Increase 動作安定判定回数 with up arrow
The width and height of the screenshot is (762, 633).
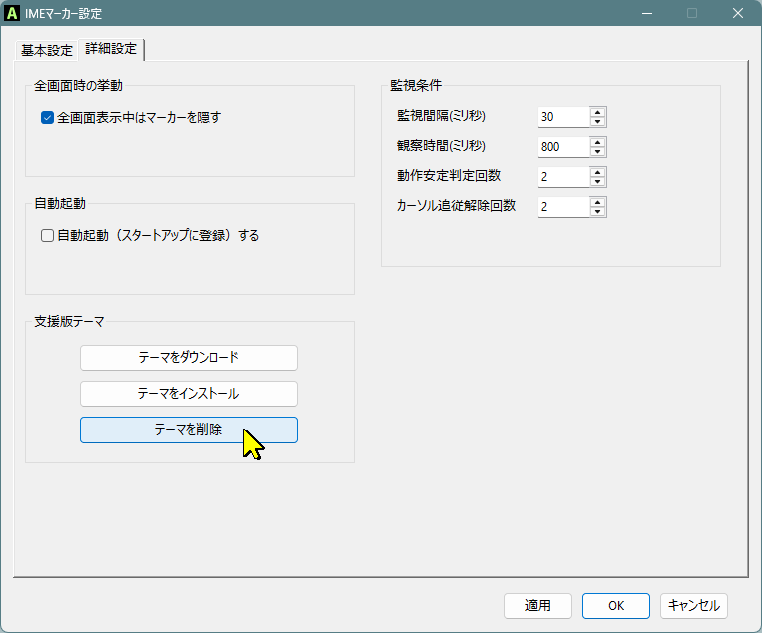tap(597, 172)
